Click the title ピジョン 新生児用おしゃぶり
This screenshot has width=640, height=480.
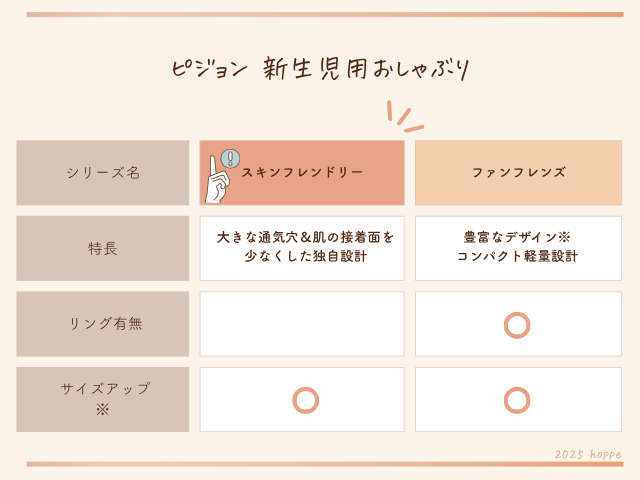coord(319,69)
